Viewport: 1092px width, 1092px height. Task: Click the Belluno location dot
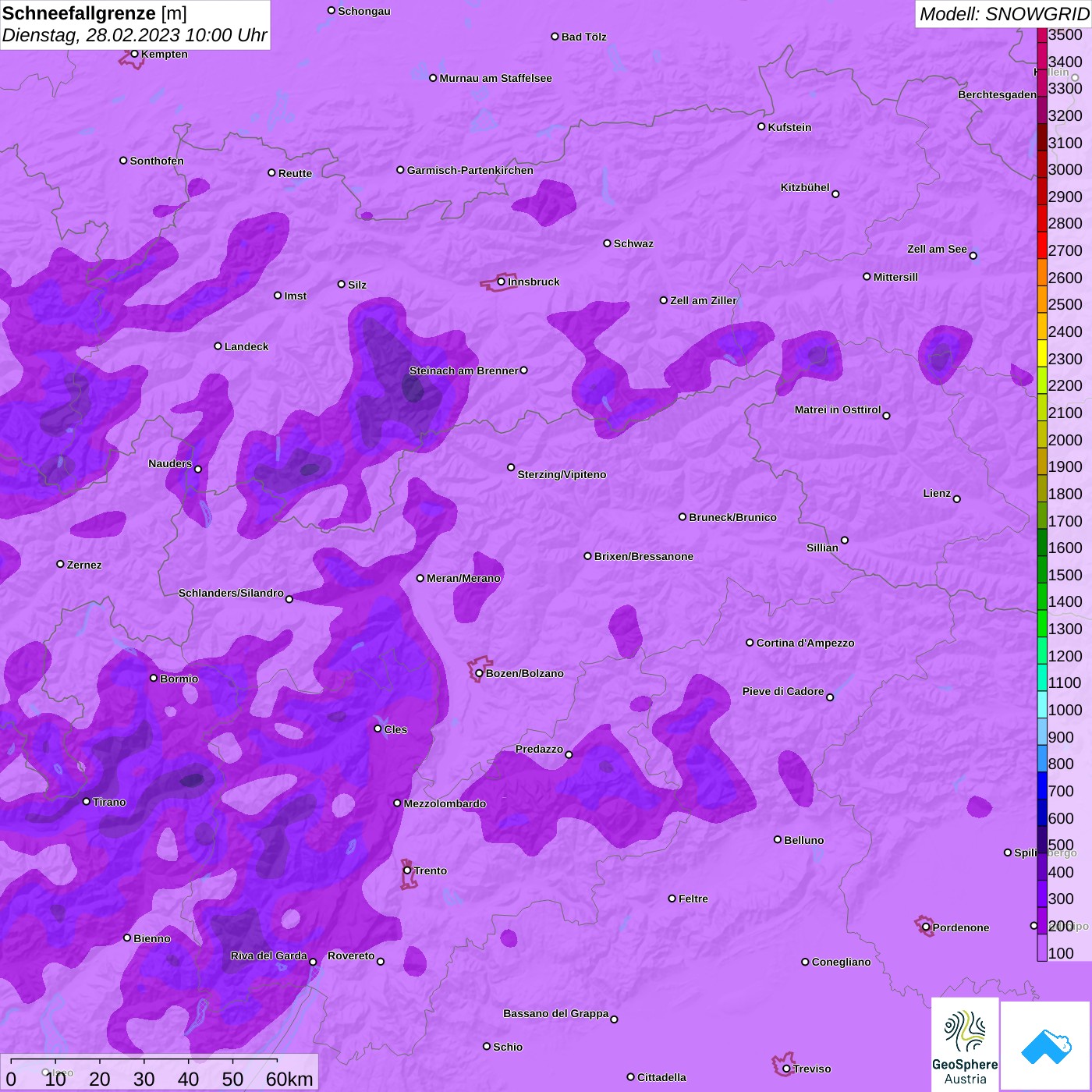coord(778,839)
